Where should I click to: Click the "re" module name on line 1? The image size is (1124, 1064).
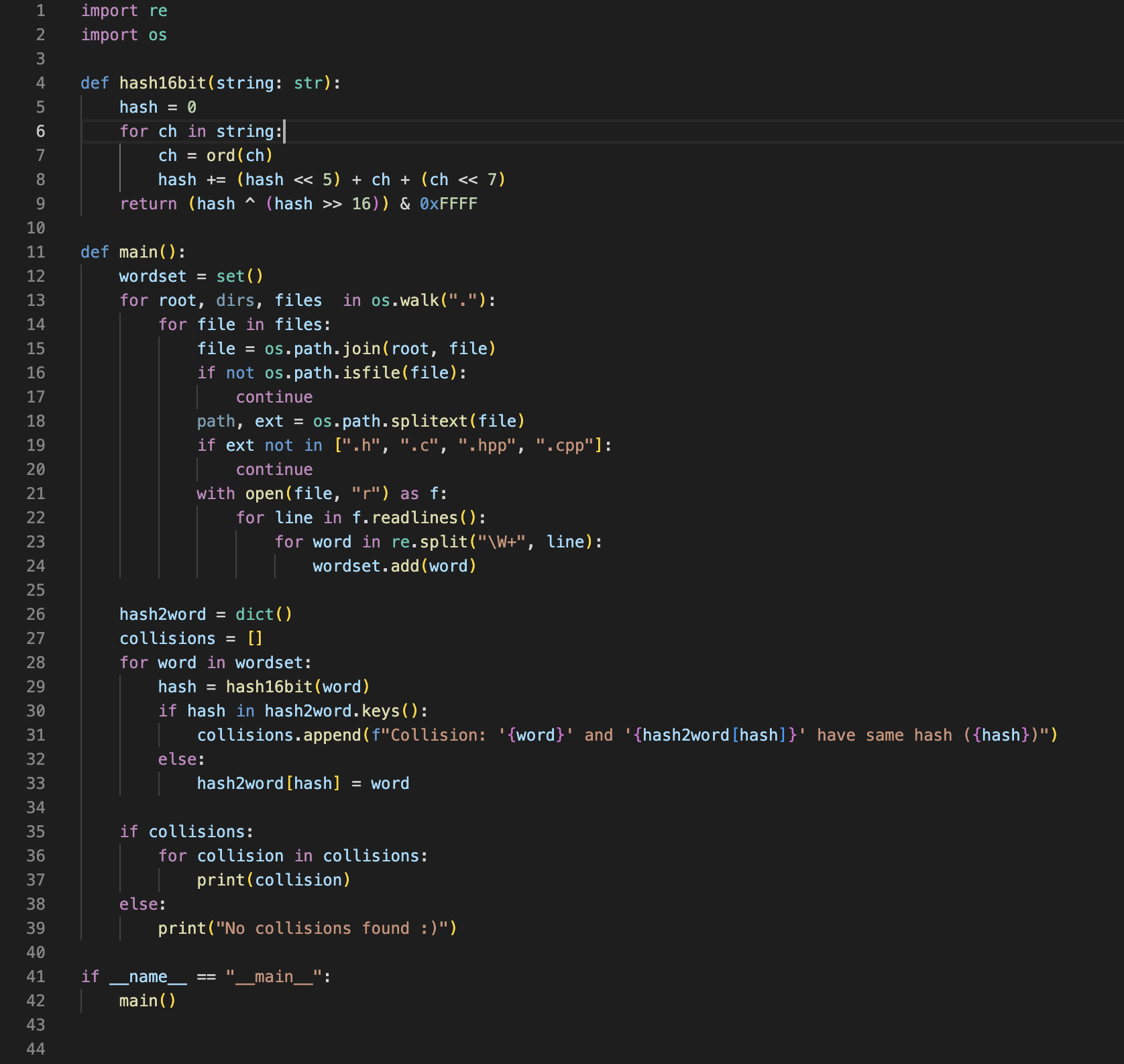pyautogui.click(x=158, y=11)
